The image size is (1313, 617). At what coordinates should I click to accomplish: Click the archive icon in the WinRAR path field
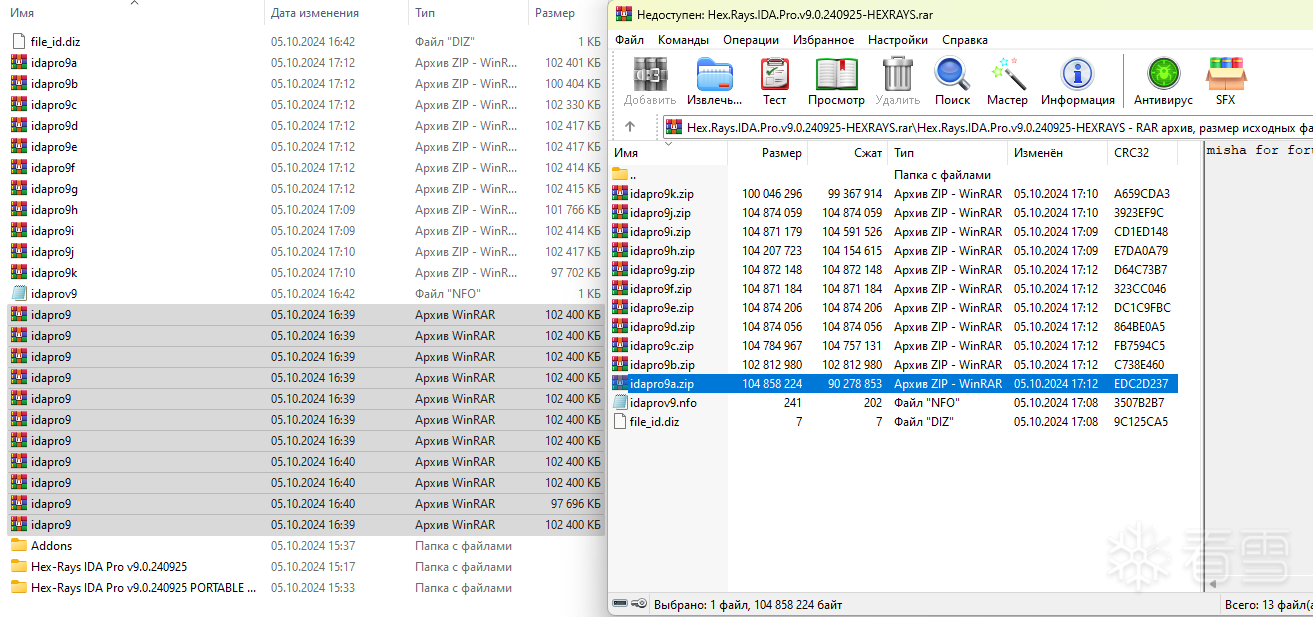tap(676, 127)
